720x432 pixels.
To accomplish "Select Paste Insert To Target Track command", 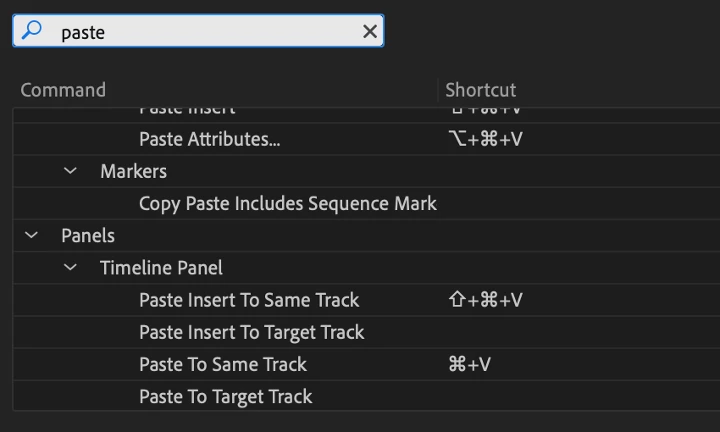I will [x=251, y=332].
